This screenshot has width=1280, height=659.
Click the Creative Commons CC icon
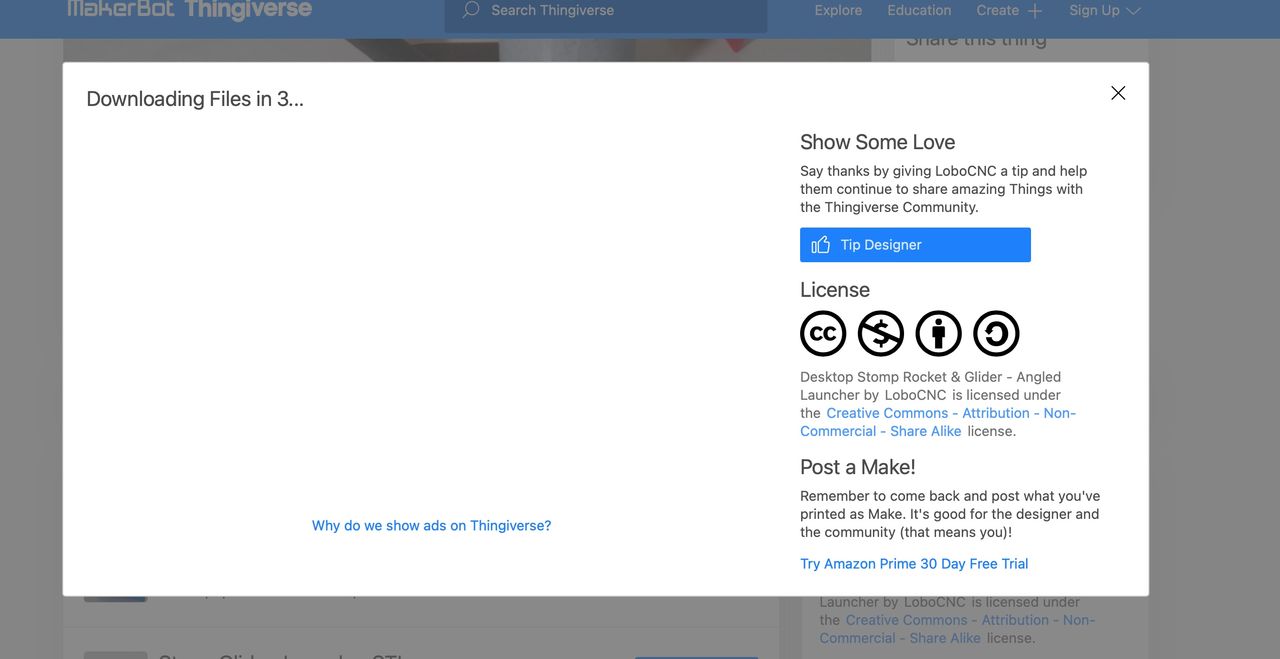point(823,333)
